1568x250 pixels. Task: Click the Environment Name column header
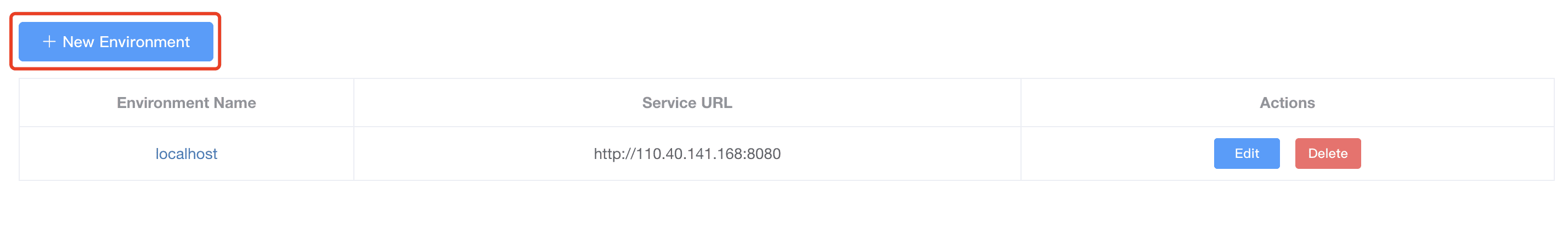pos(186,103)
